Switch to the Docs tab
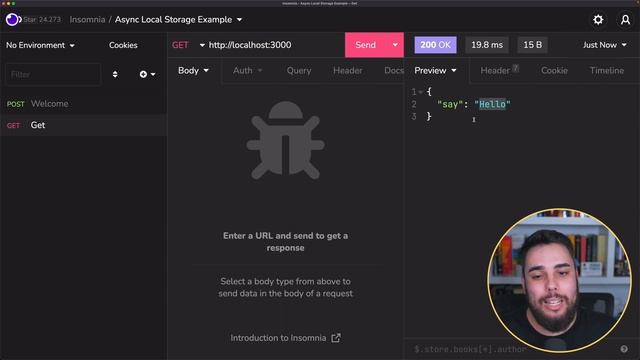Screen dimensions: 640x360 click(394, 71)
